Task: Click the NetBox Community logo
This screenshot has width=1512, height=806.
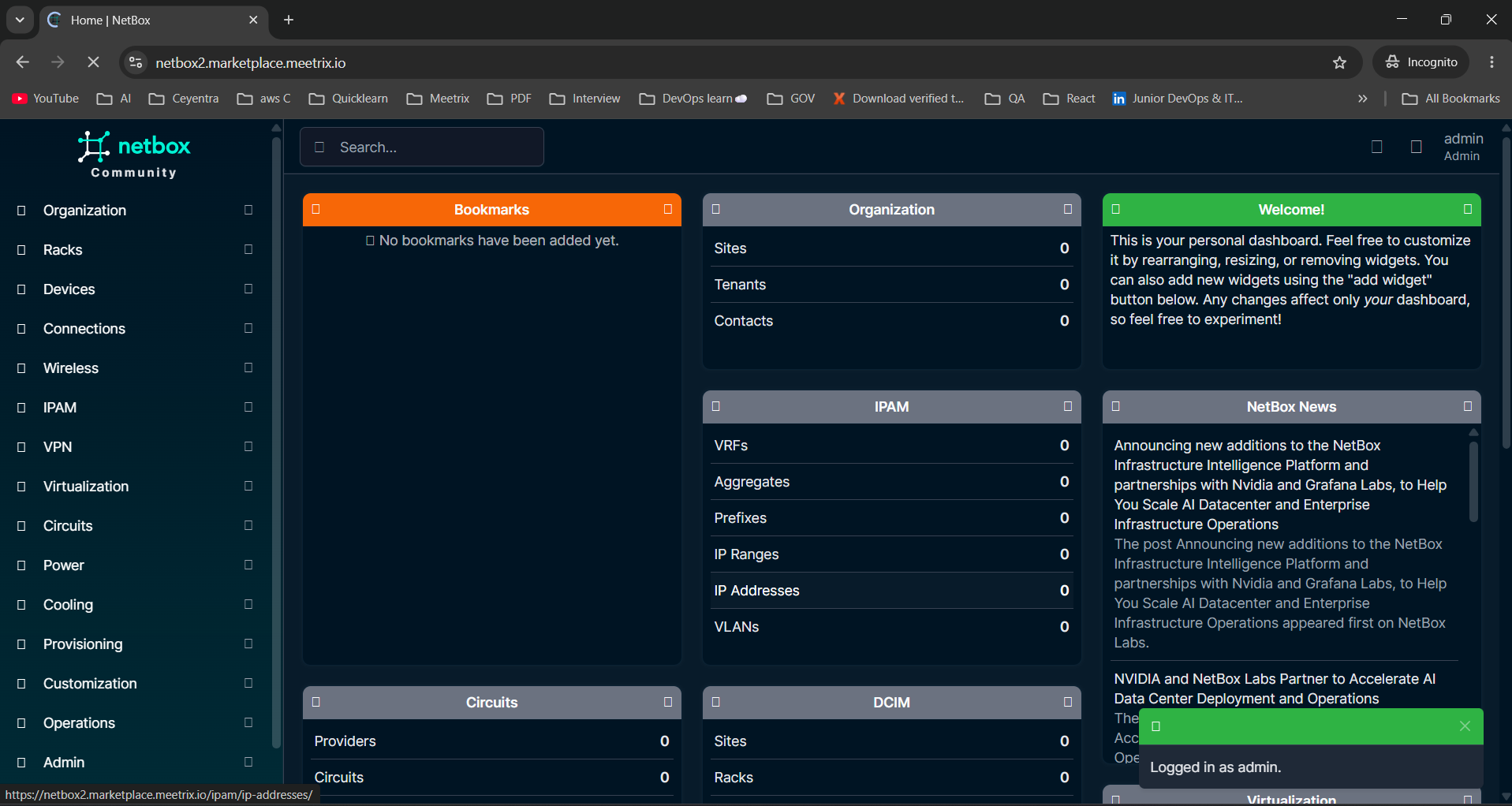Action: [134, 155]
